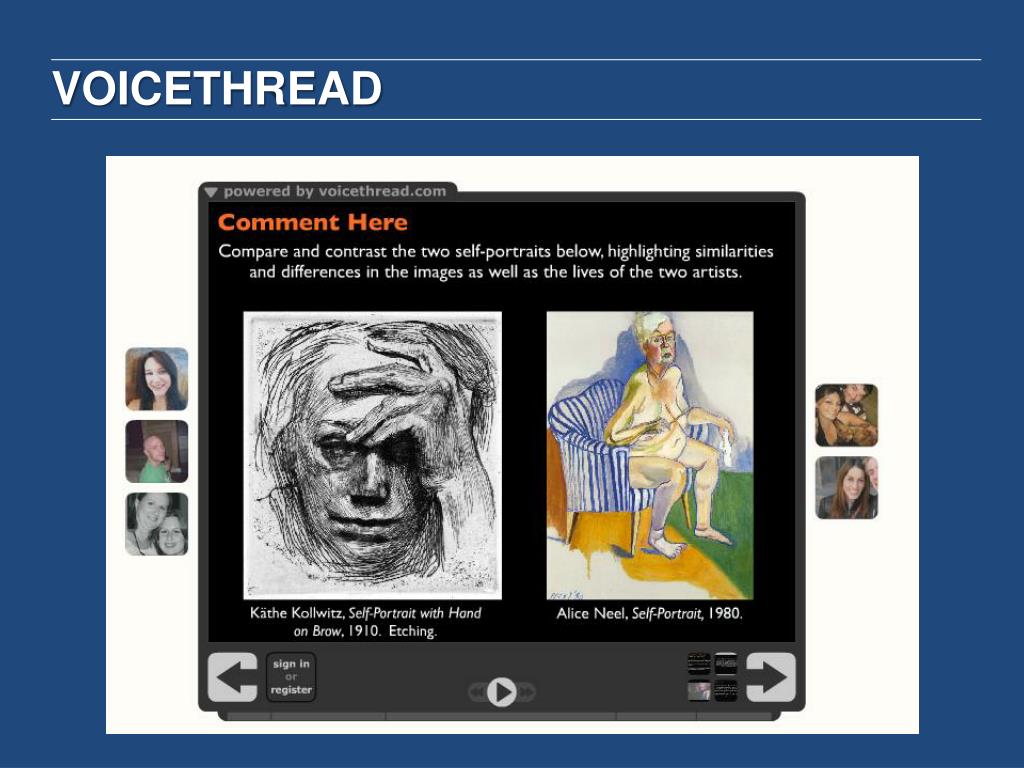Screen dimensions: 1024x768
Task: Select lower right avatar of long-haired woman
Action: click(846, 488)
